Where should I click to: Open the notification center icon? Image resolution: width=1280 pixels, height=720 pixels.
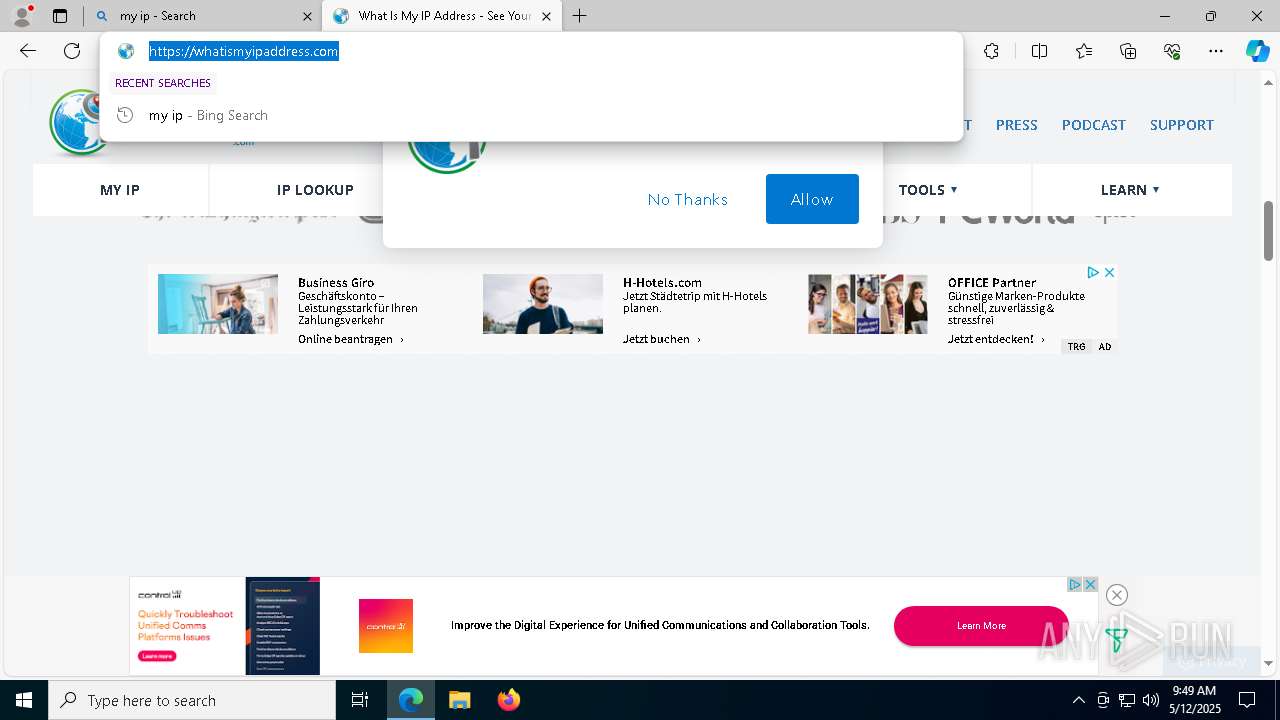click(1247, 700)
